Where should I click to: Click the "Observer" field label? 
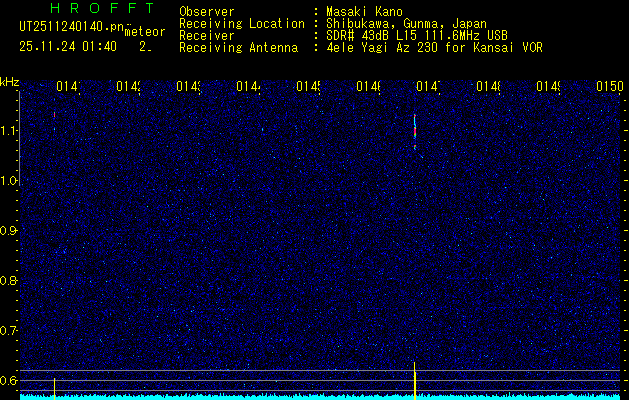(207, 12)
